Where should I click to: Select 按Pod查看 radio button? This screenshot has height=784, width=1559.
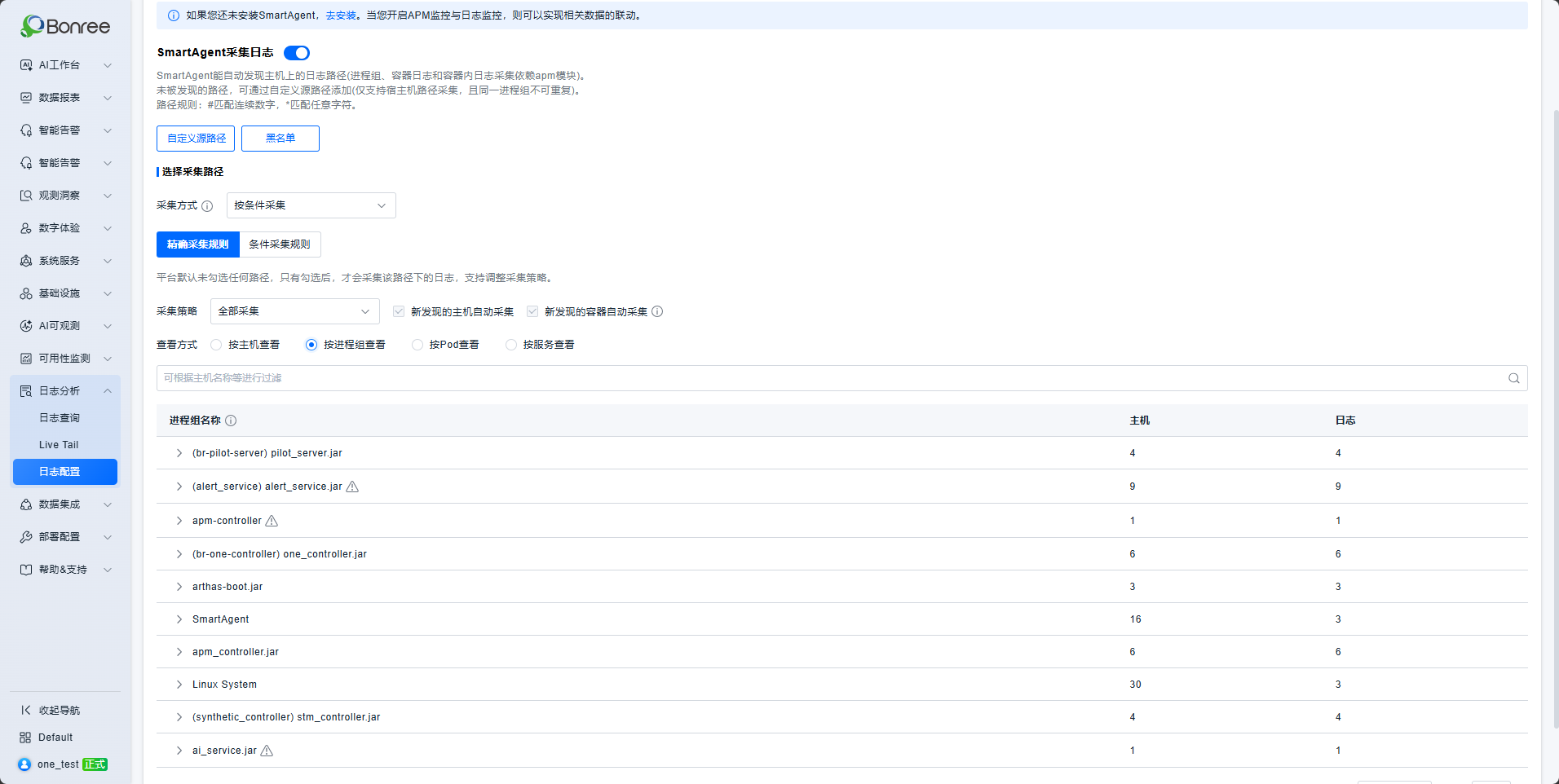[x=417, y=345]
